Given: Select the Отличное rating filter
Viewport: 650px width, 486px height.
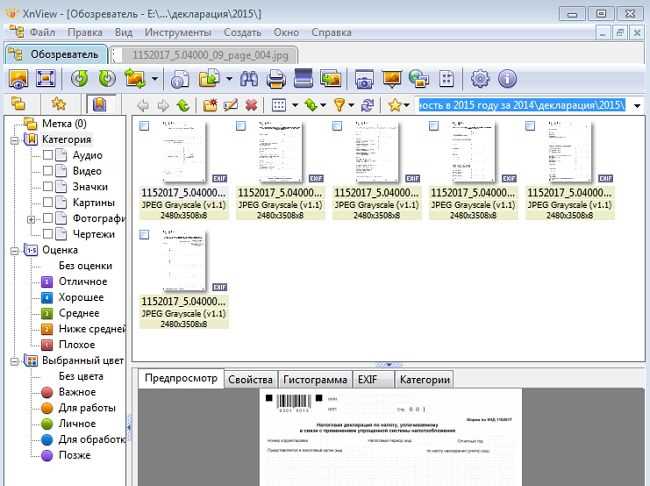Looking at the screenshot, I should 82,283.
